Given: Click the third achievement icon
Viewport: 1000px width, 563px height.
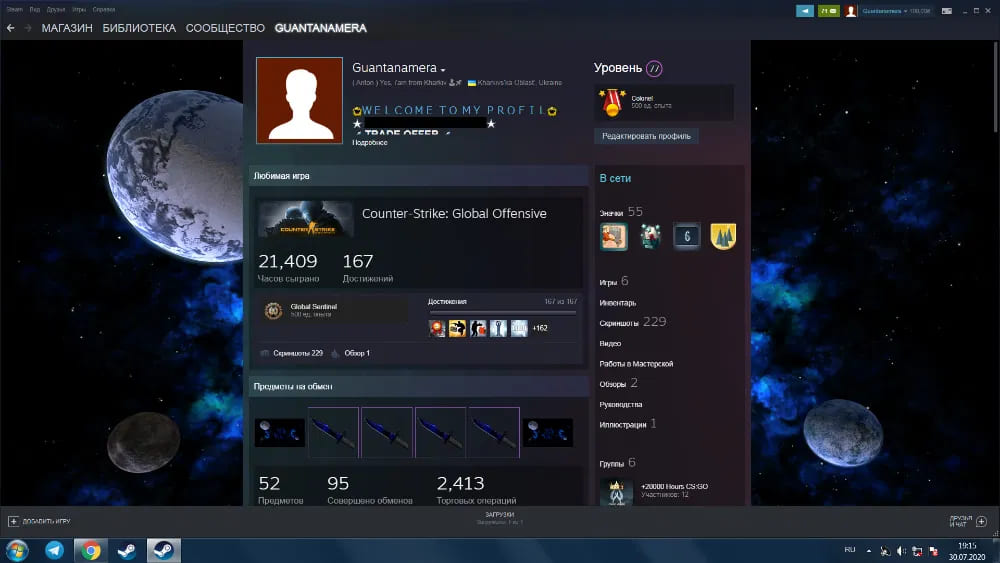Looking at the screenshot, I should (478, 328).
